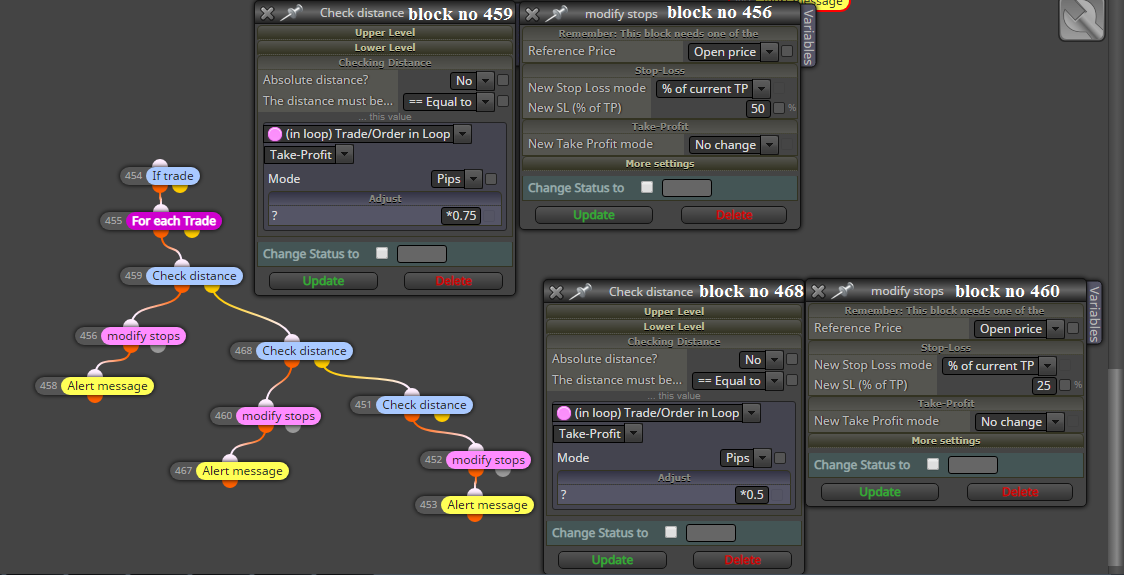Check Change Status to box in block 459
This screenshot has width=1124, height=575.
[381, 253]
